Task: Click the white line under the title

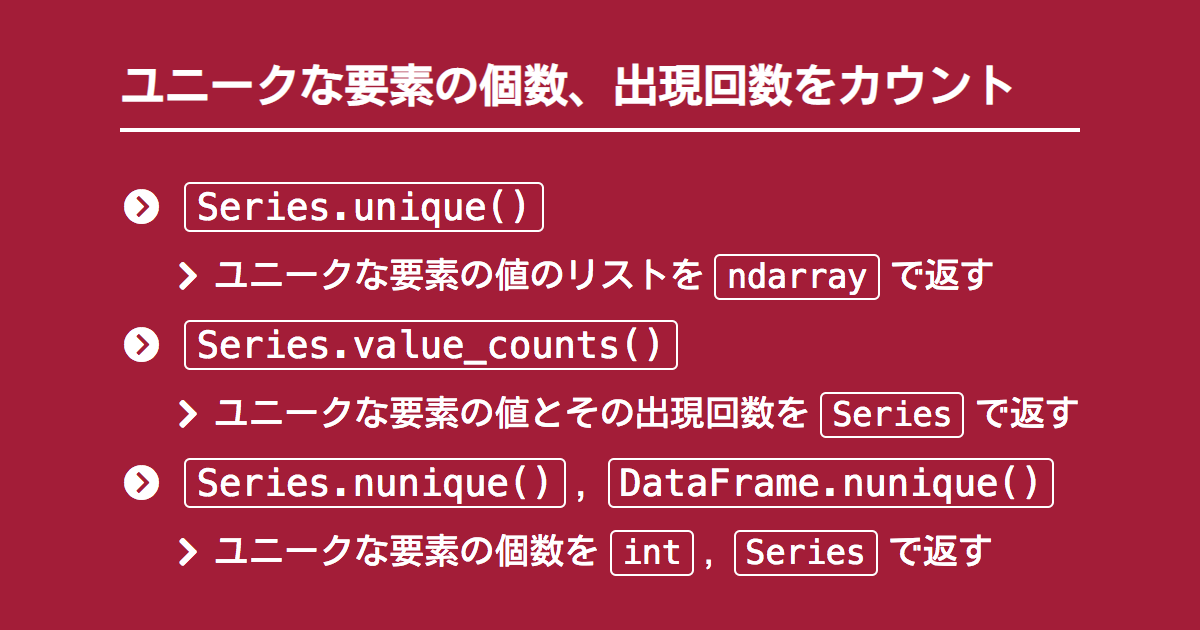Action: (x=600, y=130)
